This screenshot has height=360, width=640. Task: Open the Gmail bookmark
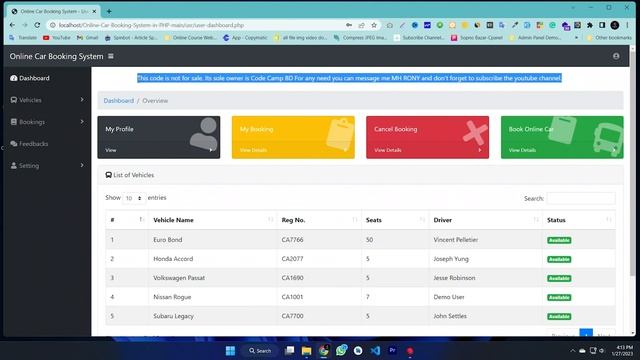pyautogui.click(x=87, y=38)
